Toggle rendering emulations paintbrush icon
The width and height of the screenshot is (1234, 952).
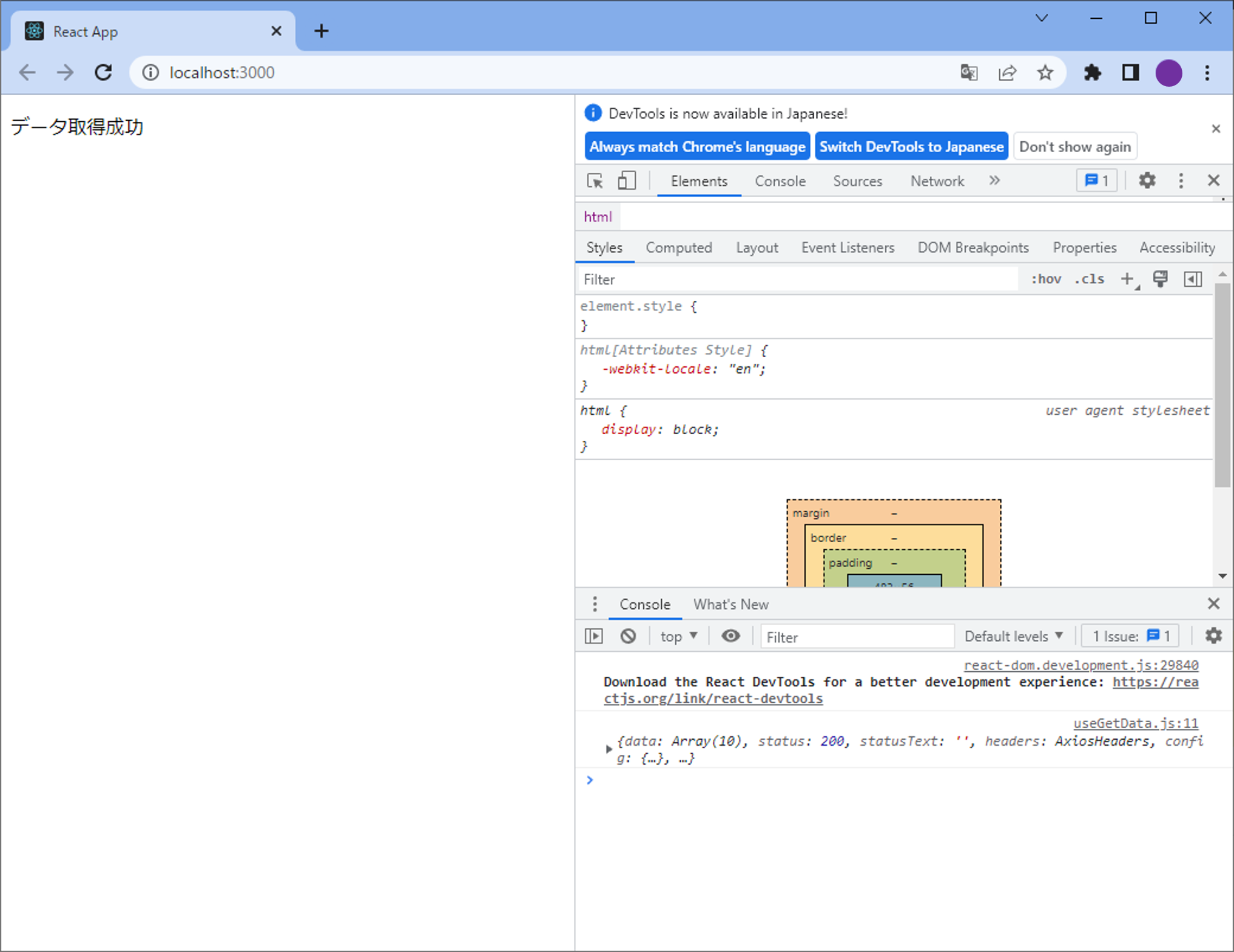click(1160, 279)
